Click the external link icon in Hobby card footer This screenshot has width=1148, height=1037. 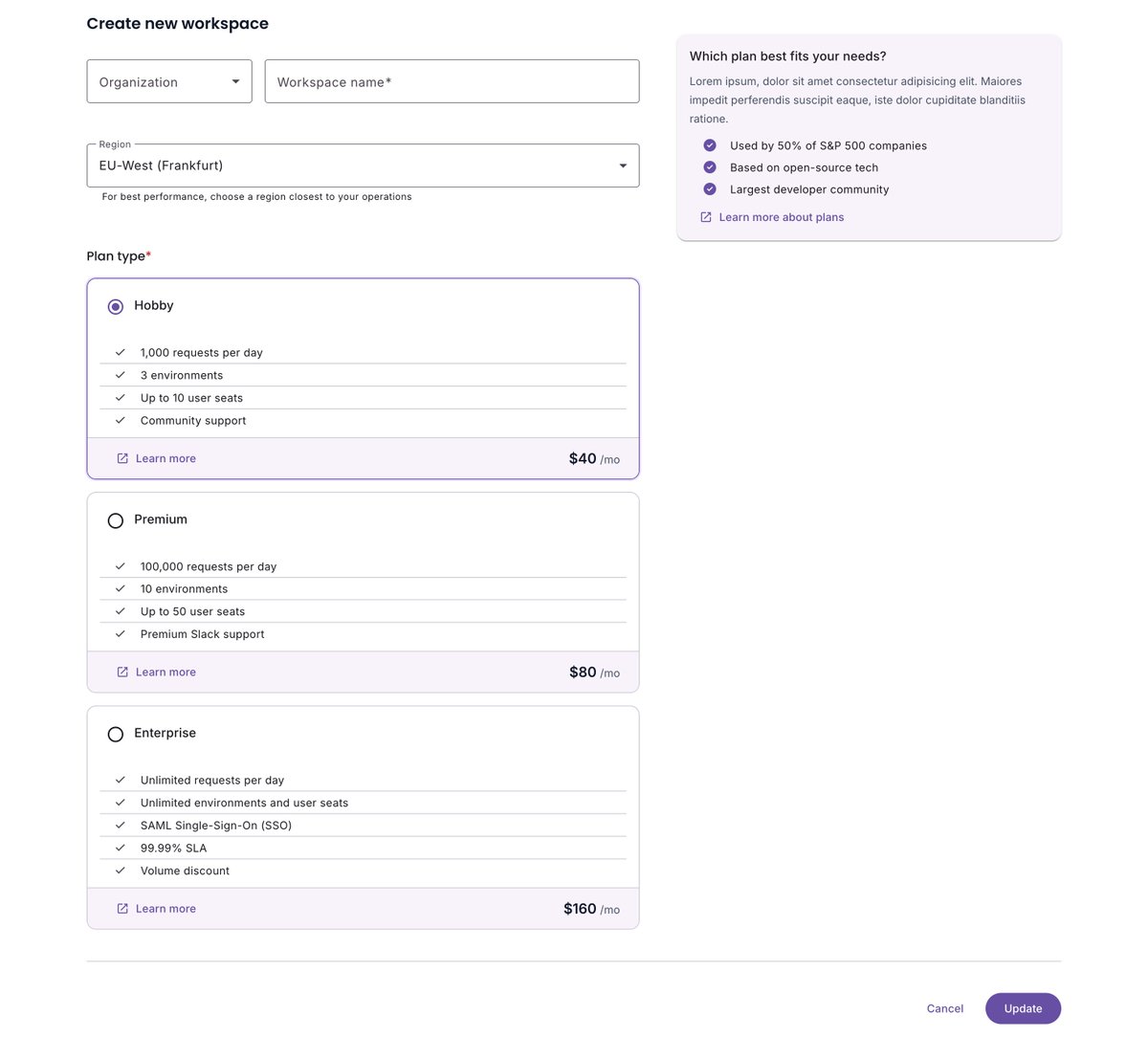[122, 458]
